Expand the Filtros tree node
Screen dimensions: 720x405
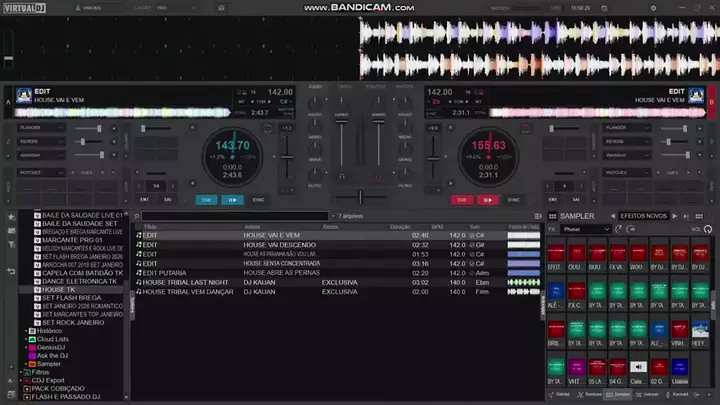[22, 372]
